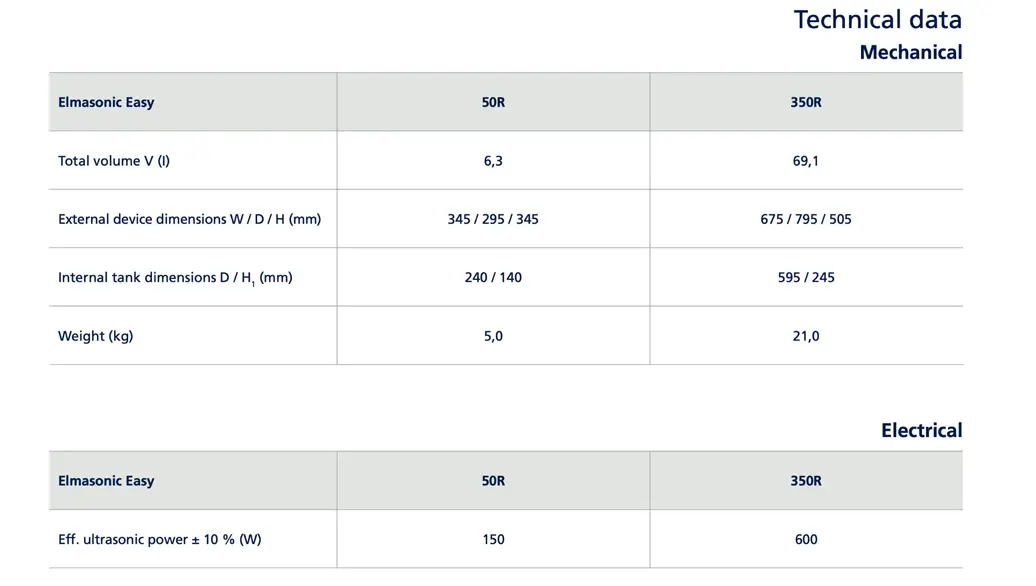The image size is (1036, 586).
Task: Click the 345 / 295 / 345 dimensions cell
Action: [x=493, y=219]
